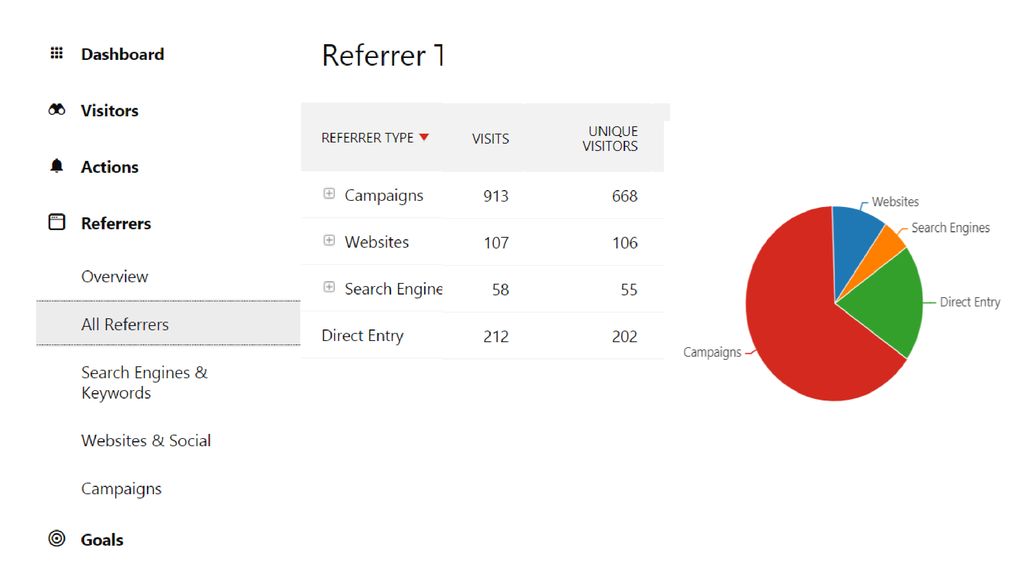Click the Goals target icon
Viewport: 1024px width, 576px height.
tap(57, 539)
